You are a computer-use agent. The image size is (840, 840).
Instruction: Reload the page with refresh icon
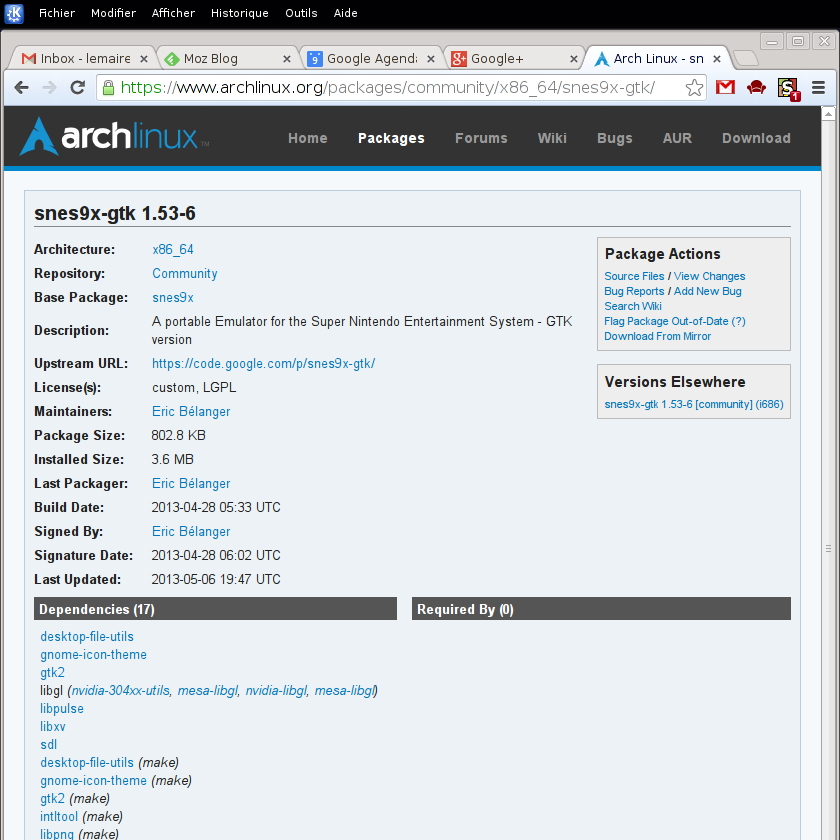click(x=78, y=87)
